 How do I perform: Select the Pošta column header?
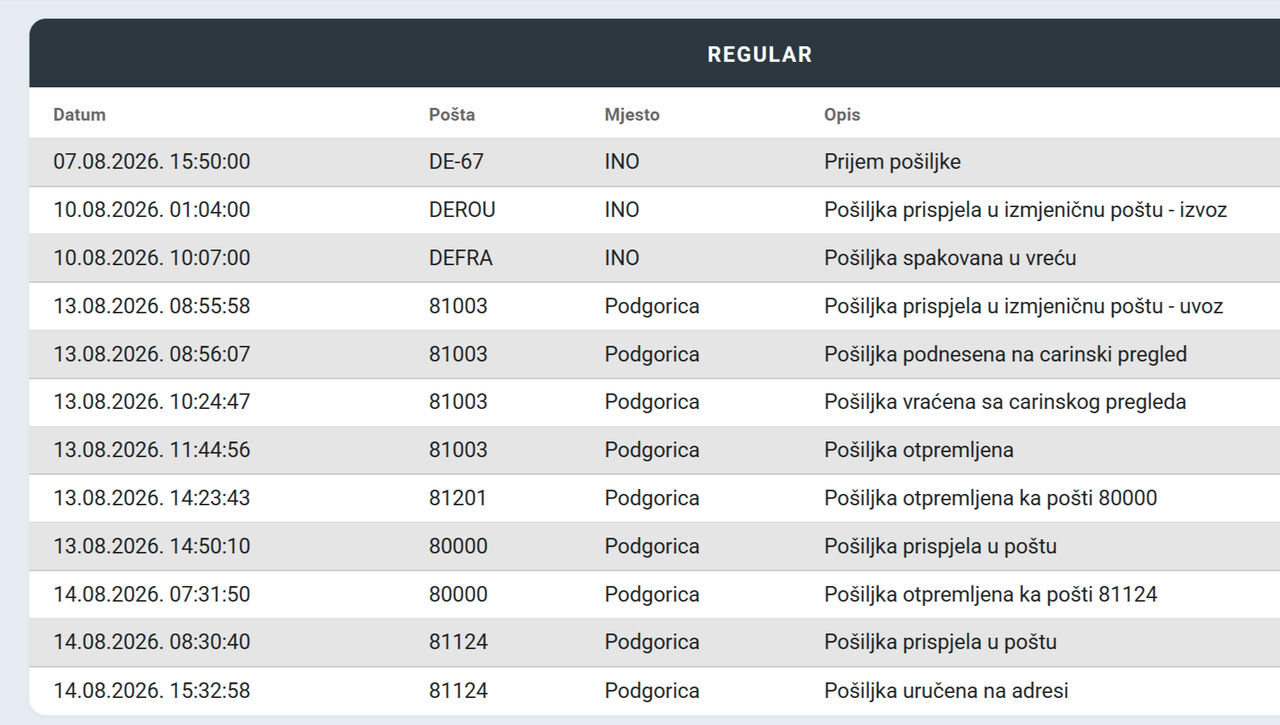[452, 115]
